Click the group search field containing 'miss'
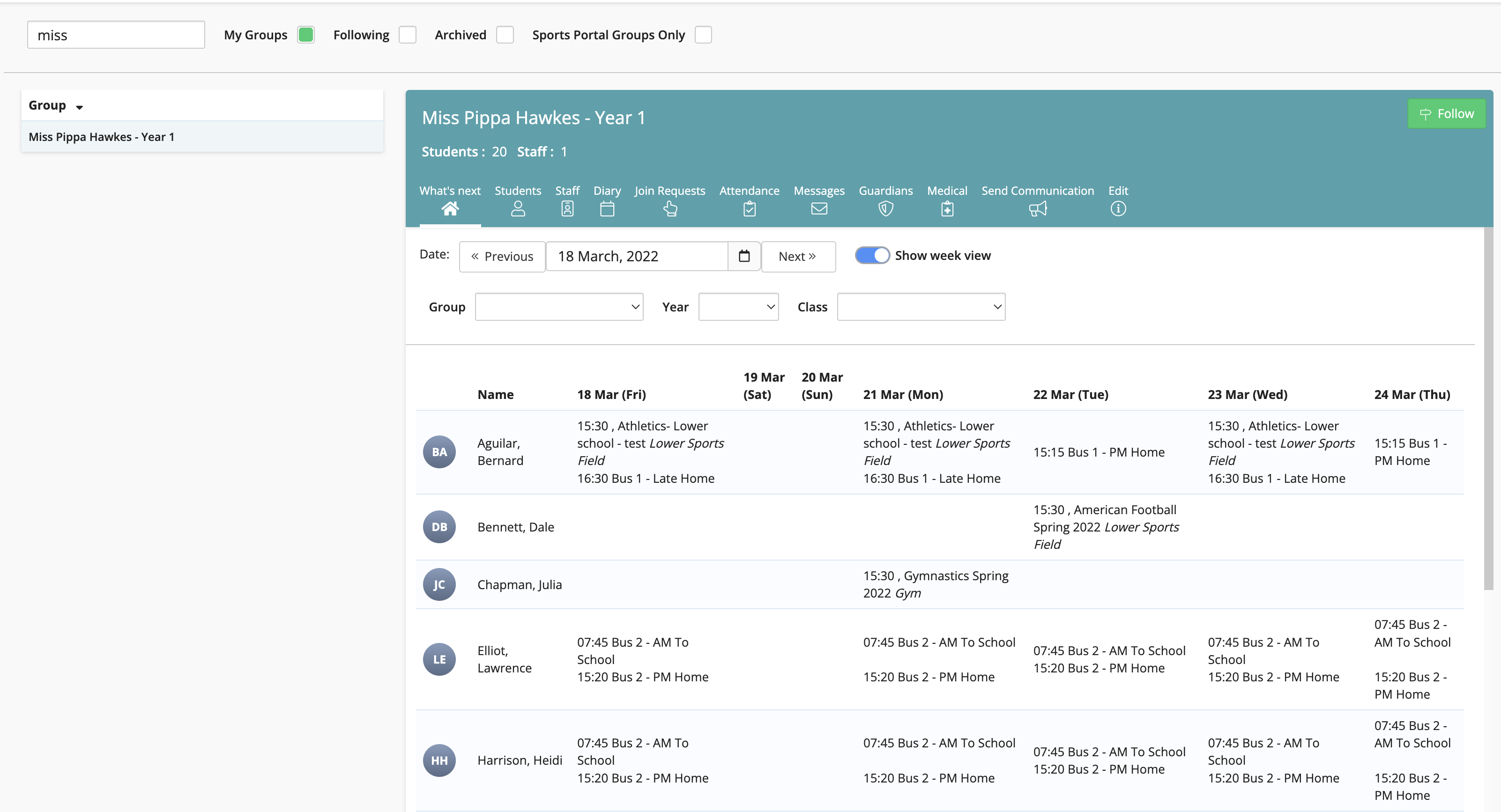 point(116,35)
